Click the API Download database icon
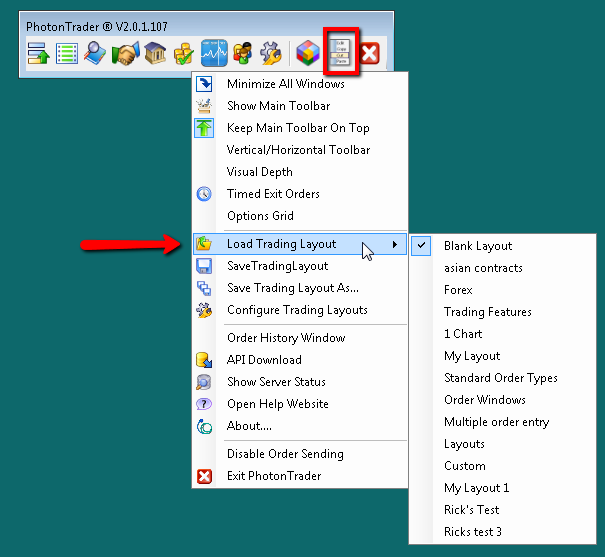605x557 pixels. (x=204, y=360)
